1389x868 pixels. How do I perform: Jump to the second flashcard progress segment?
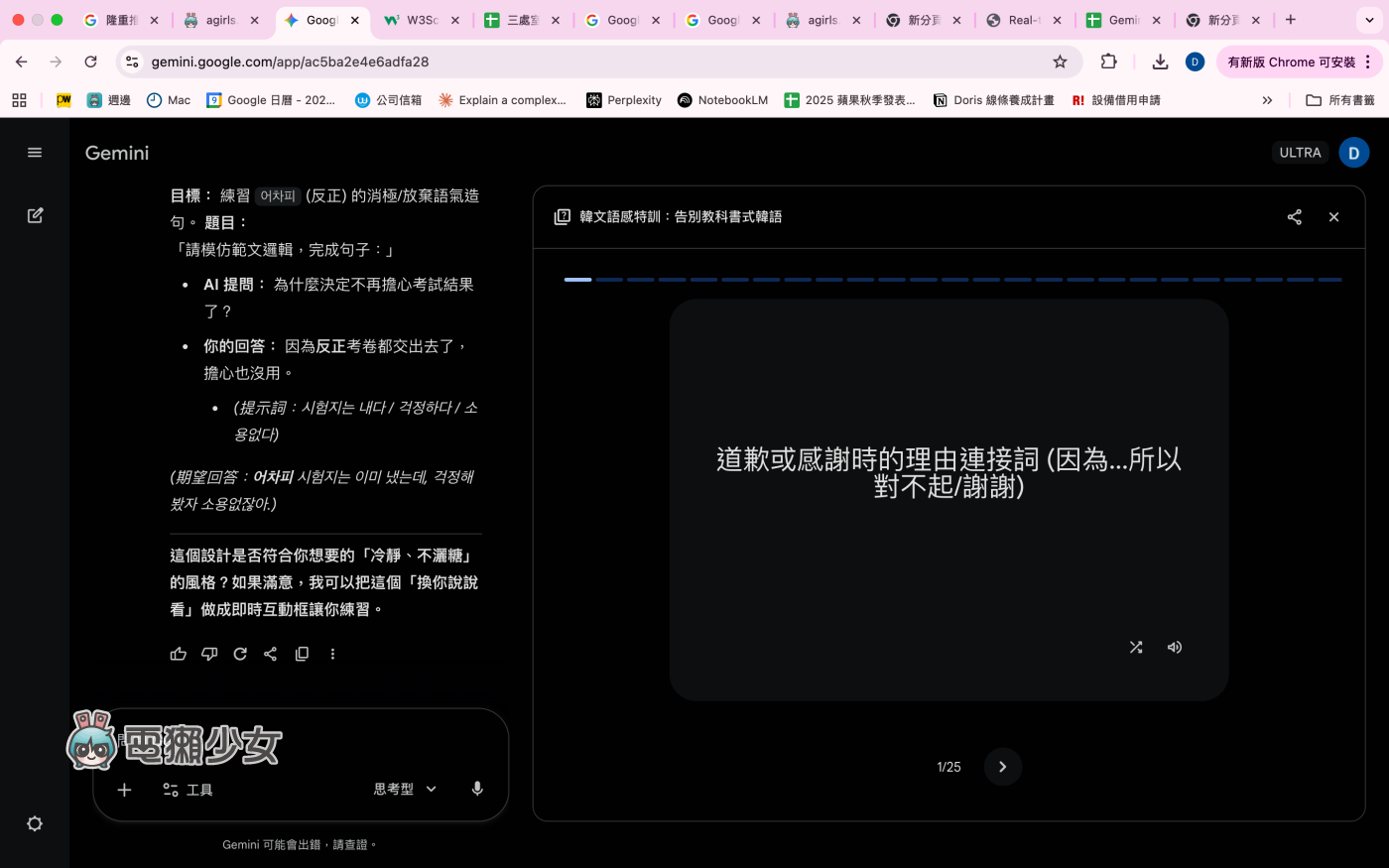click(x=609, y=280)
